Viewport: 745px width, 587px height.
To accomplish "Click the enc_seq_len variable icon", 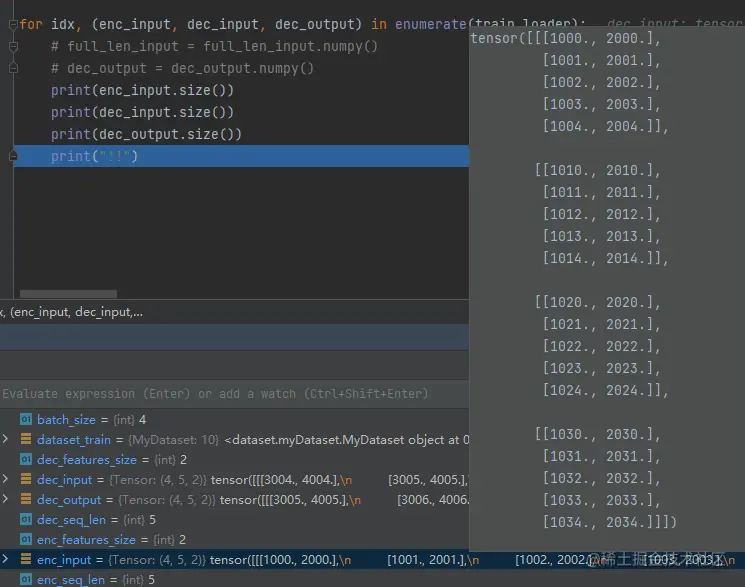I will click(26, 579).
